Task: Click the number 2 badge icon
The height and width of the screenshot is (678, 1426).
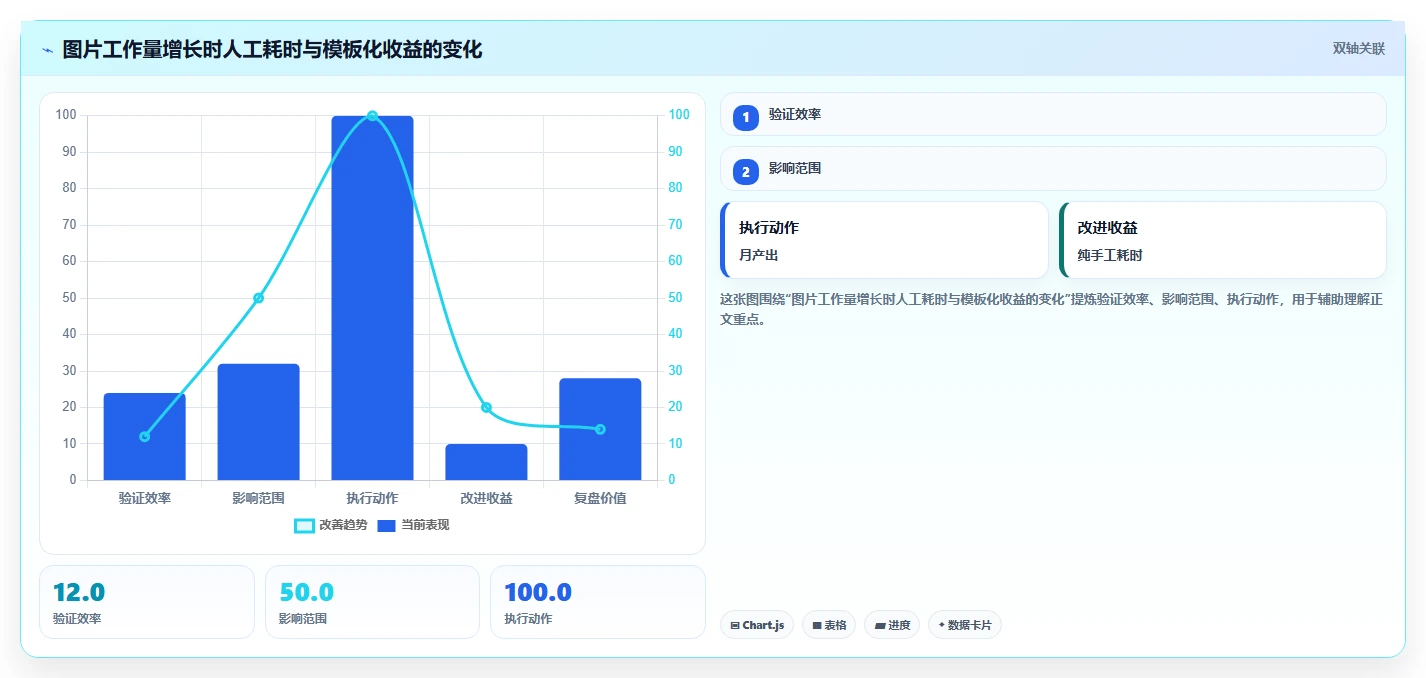Action: [x=746, y=172]
